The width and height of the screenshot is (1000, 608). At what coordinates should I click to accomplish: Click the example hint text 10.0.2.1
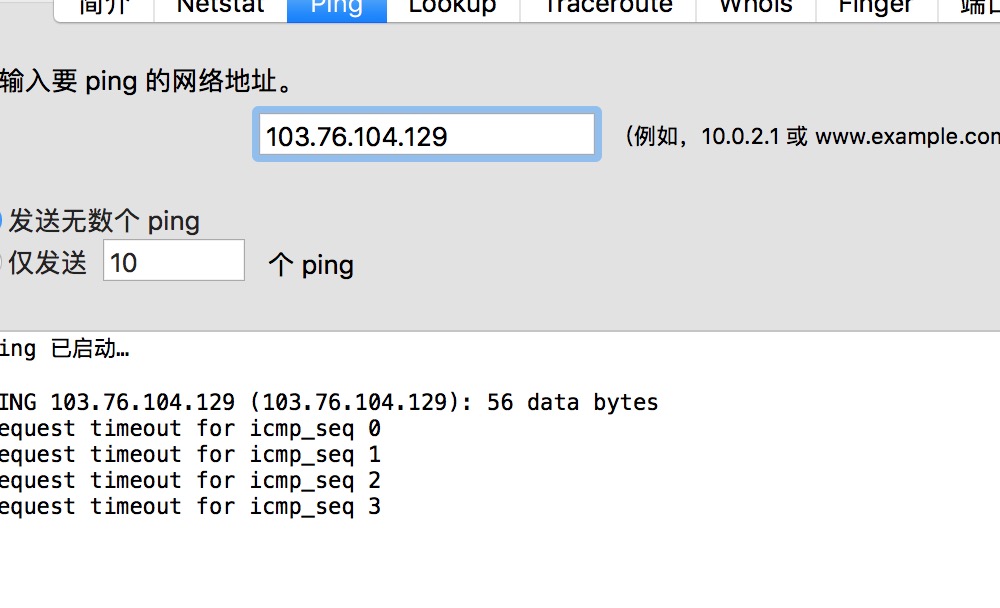tap(741, 137)
